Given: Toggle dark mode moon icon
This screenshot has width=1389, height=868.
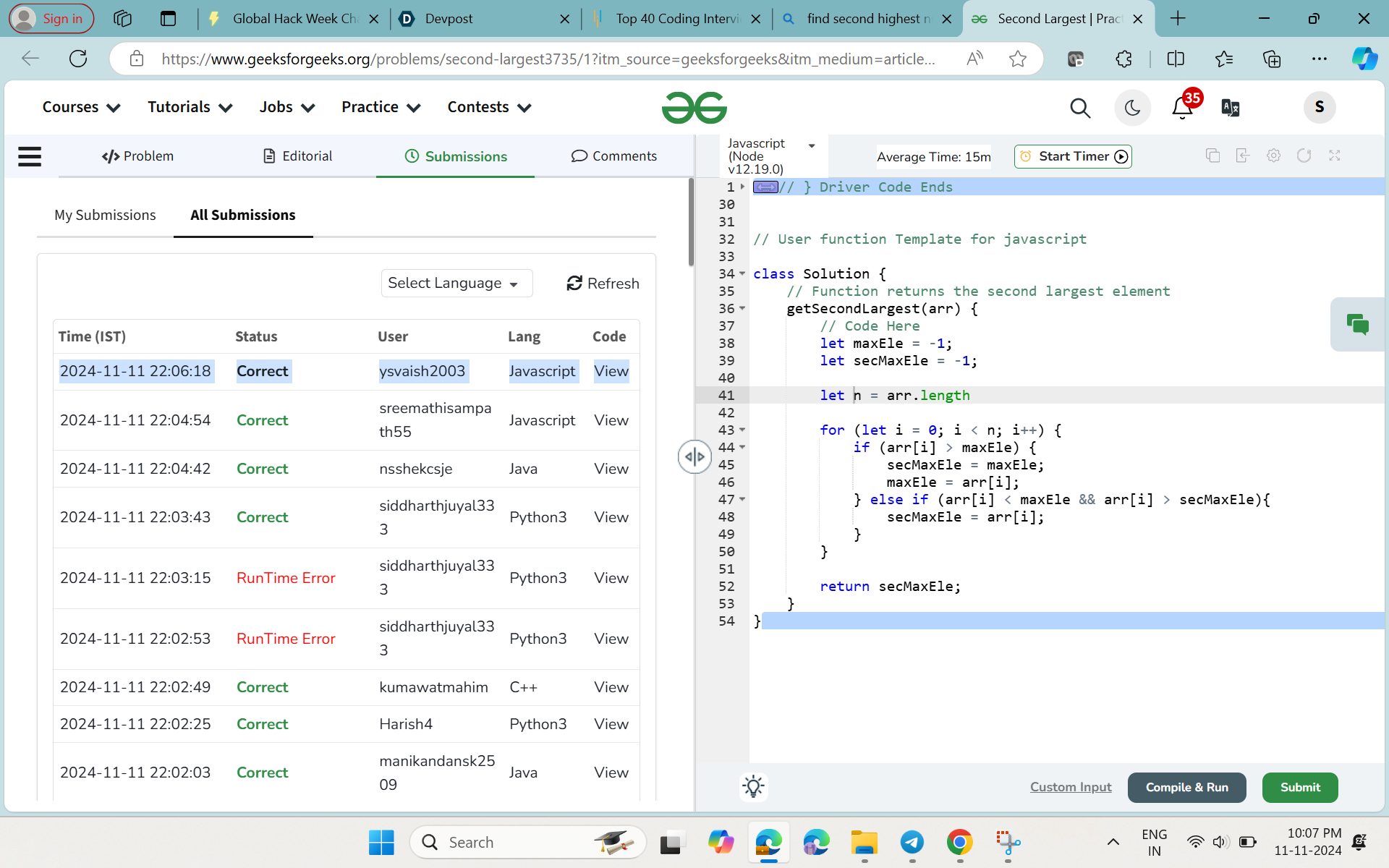Looking at the screenshot, I should (1132, 108).
